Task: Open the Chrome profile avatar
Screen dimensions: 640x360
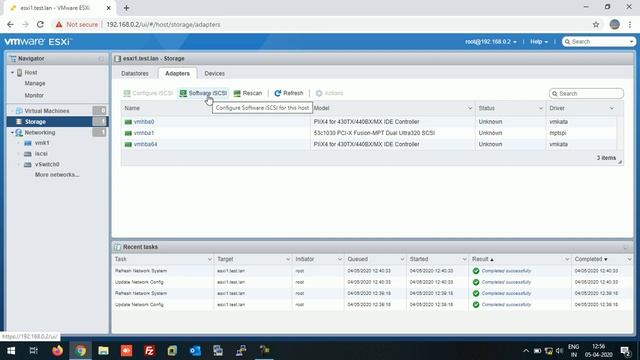Action: (614, 24)
